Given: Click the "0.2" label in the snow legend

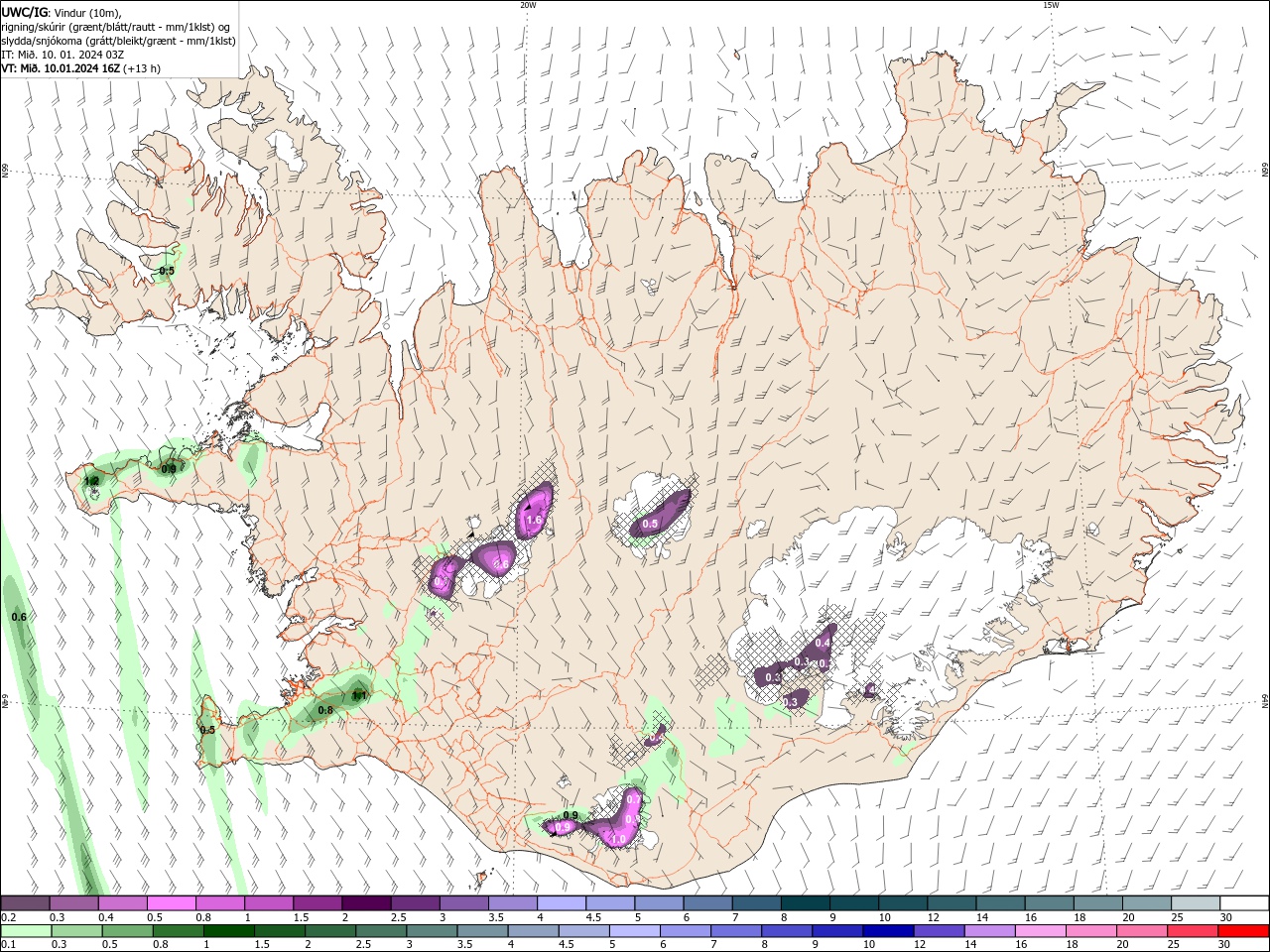Looking at the screenshot, I should 7,917.
